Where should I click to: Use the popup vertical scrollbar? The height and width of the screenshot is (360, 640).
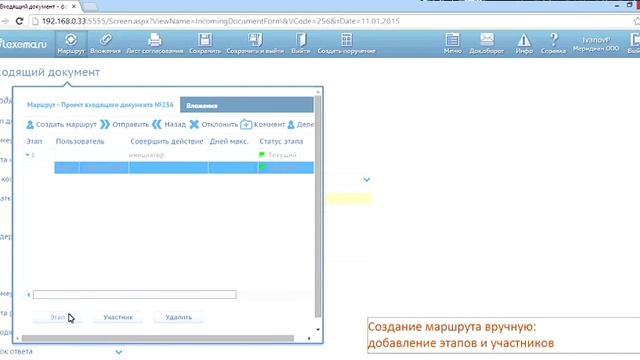[318, 206]
